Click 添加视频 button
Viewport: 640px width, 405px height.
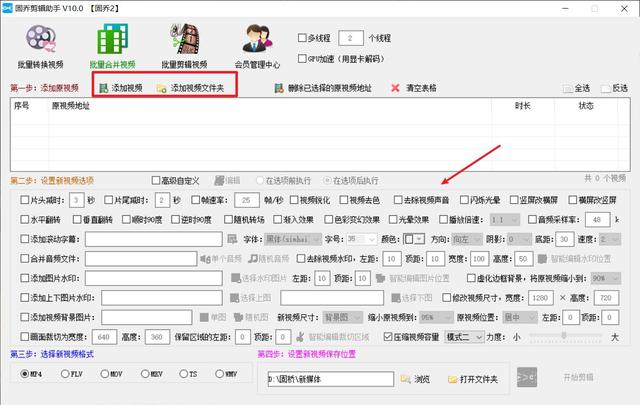[121, 88]
